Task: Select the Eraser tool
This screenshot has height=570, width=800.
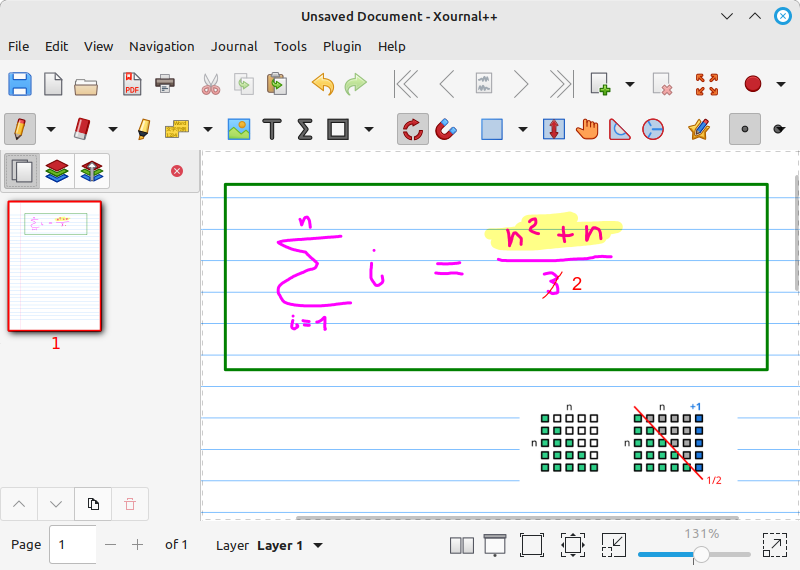Action: [82, 129]
